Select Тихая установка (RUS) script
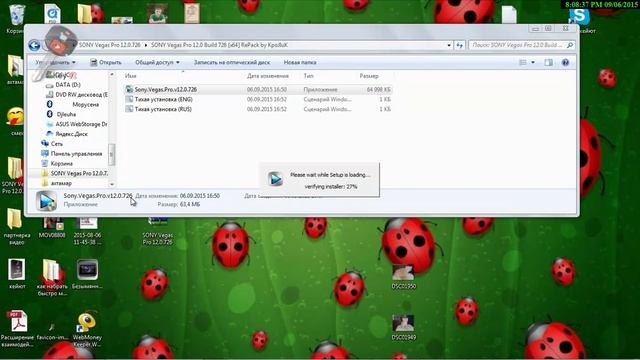The image size is (640, 360). [x=163, y=109]
